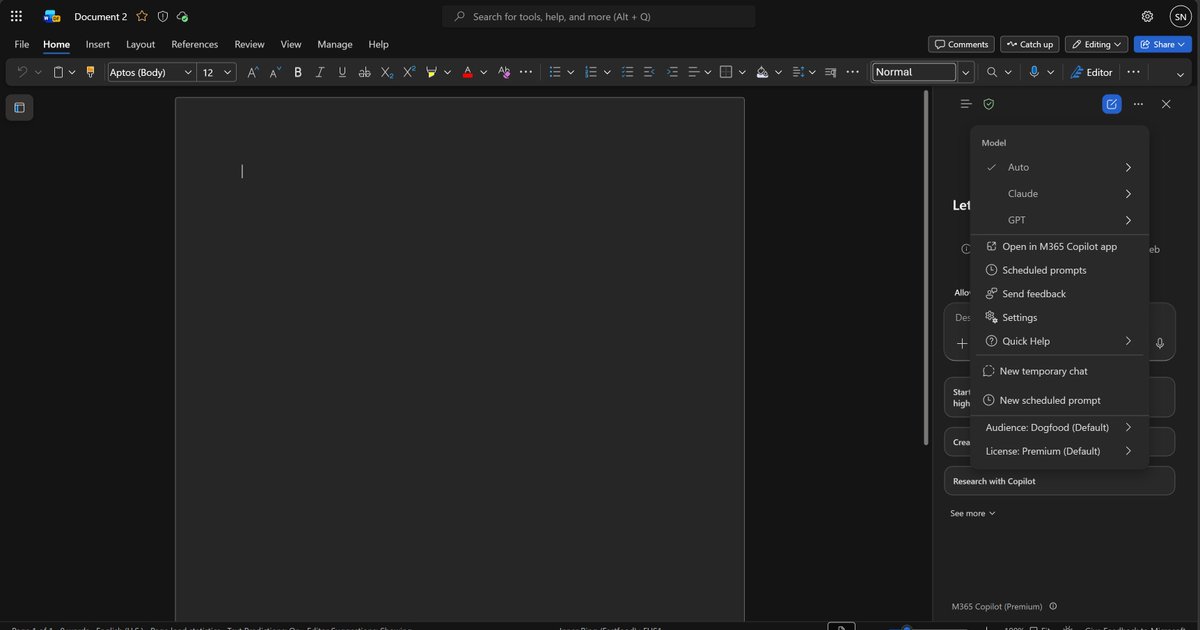Clear formatting with eraser icon
This screenshot has height=630, width=1200.
[x=504, y=72]
